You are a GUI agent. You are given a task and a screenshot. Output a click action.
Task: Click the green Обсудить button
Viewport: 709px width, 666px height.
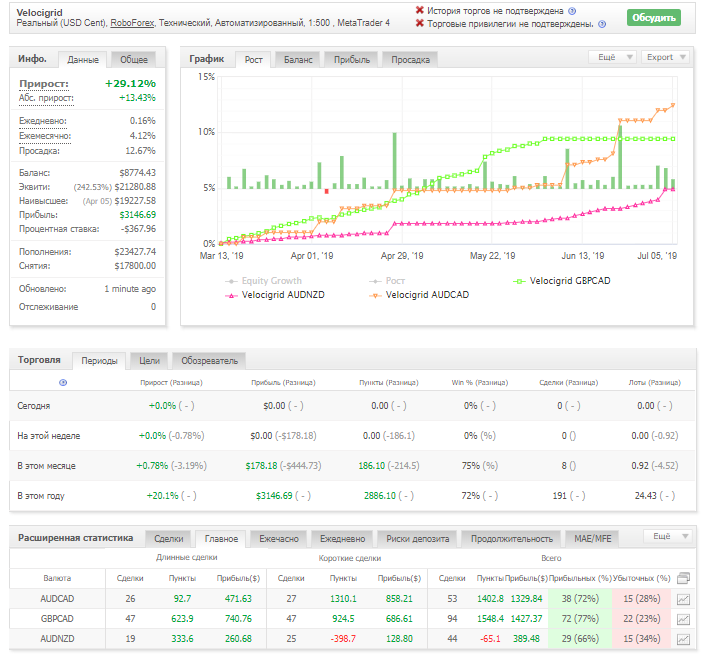coord(654,18)
